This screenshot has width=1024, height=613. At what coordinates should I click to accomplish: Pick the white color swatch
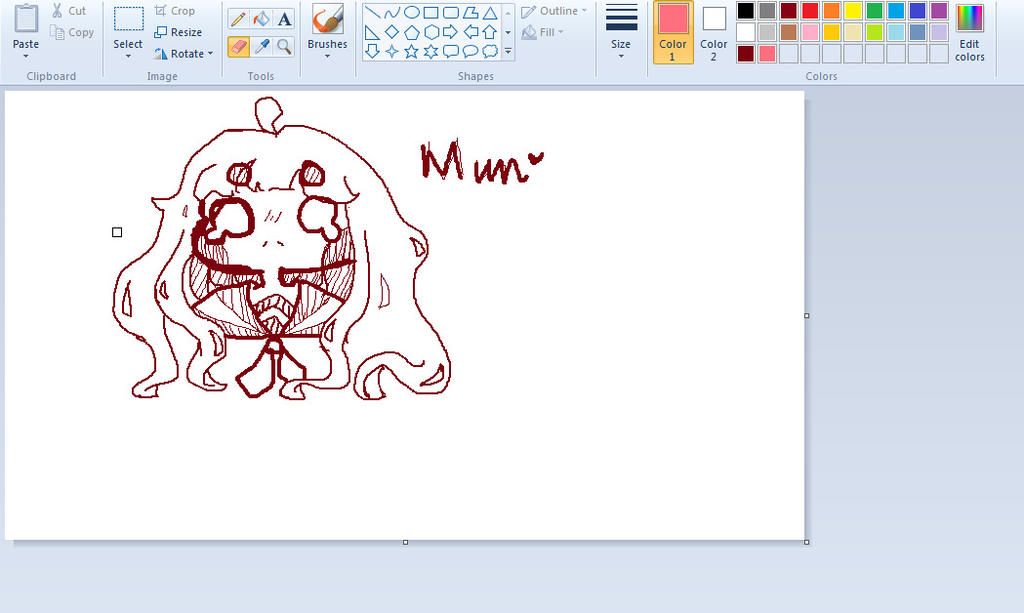pos(746,32)
